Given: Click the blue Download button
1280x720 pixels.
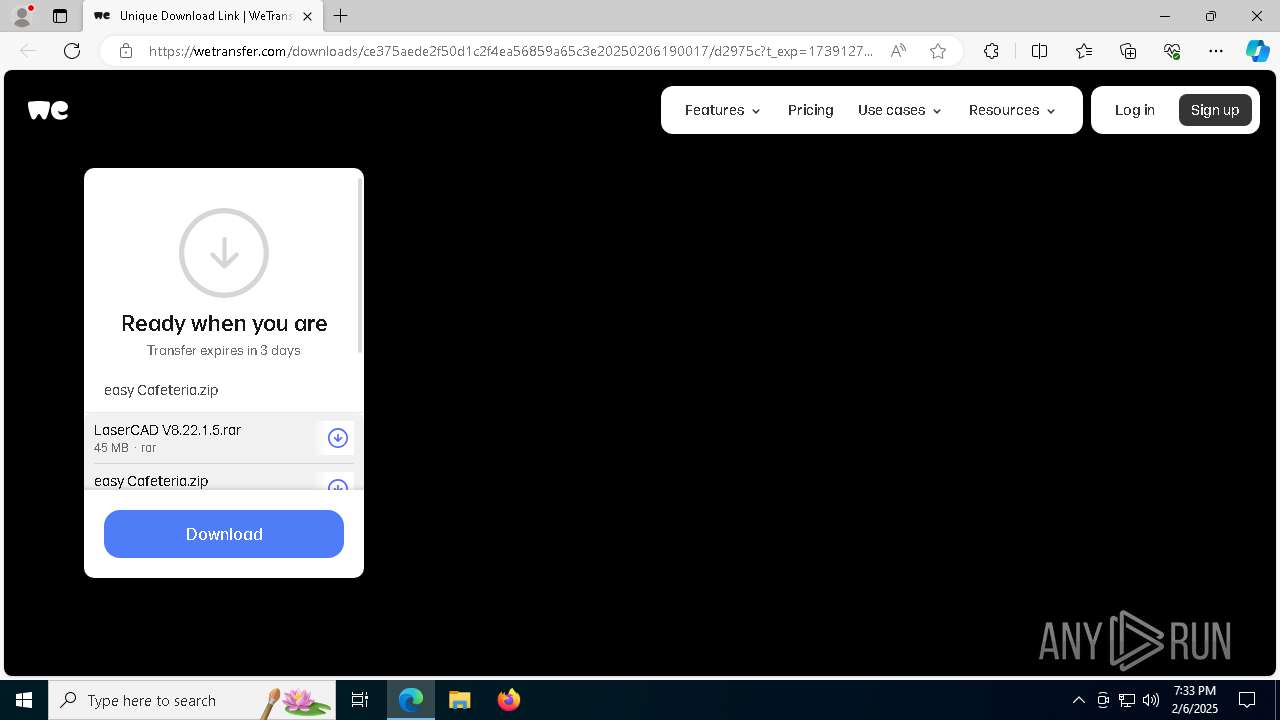Looking at the screenshot, I should [224, 534].
